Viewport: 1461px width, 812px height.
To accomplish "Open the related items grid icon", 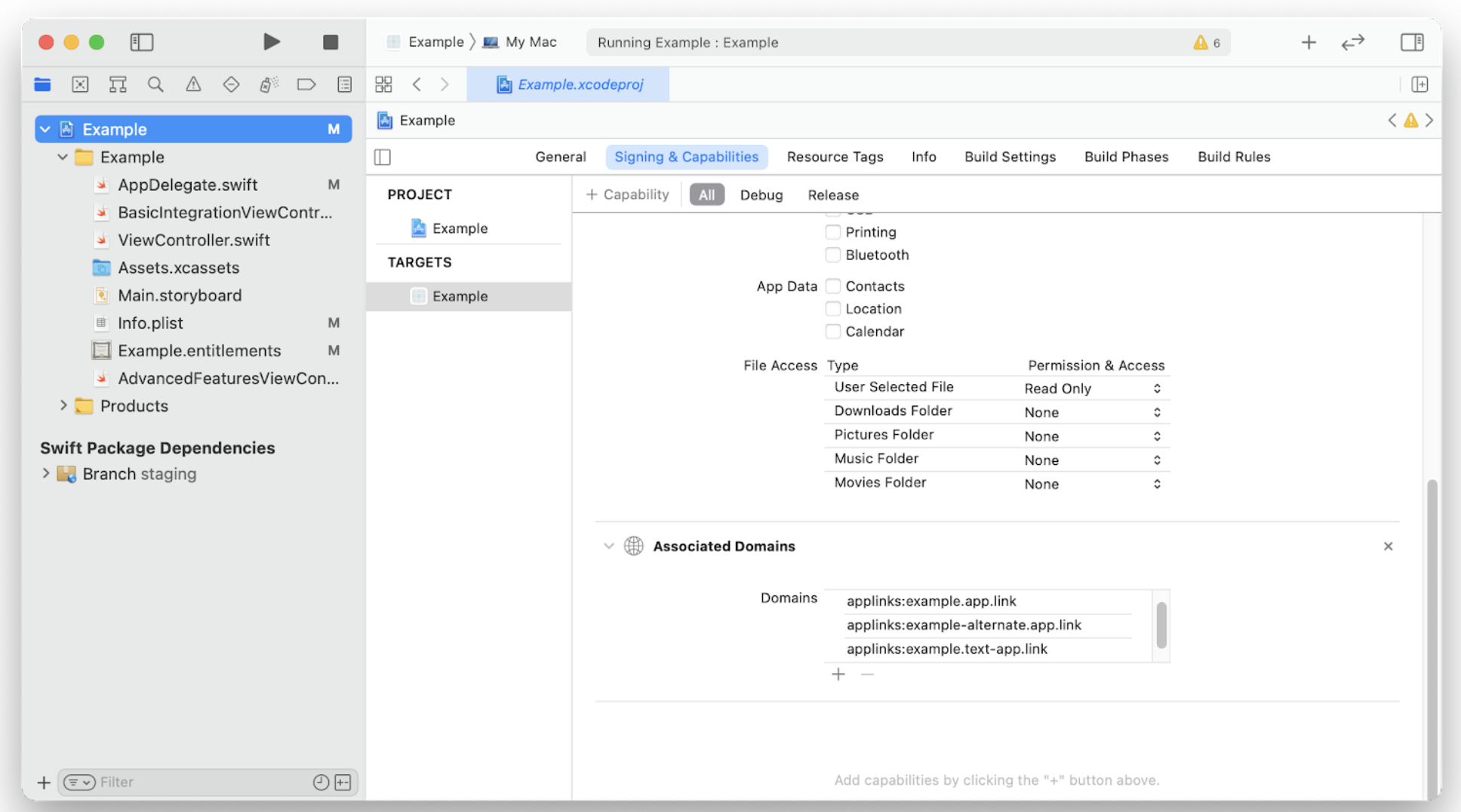I will click(383, 85).
